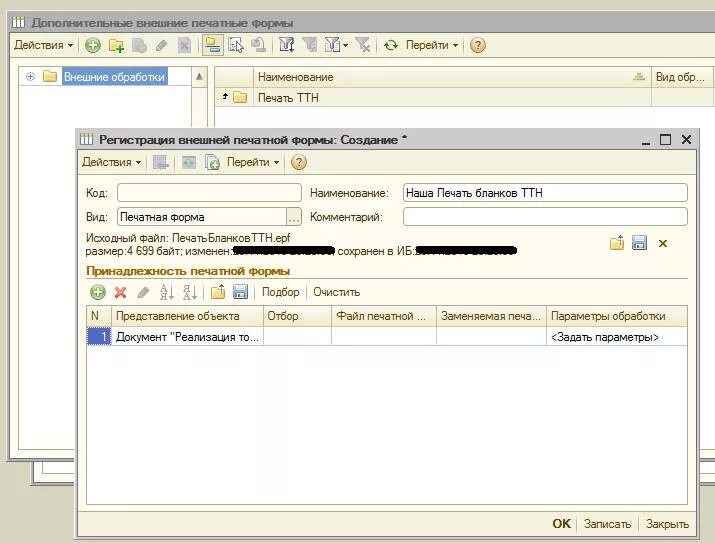Viewport: 715px width, 543px height.
Task: Click <Задать параметры> cell
Action: [617, 337]
